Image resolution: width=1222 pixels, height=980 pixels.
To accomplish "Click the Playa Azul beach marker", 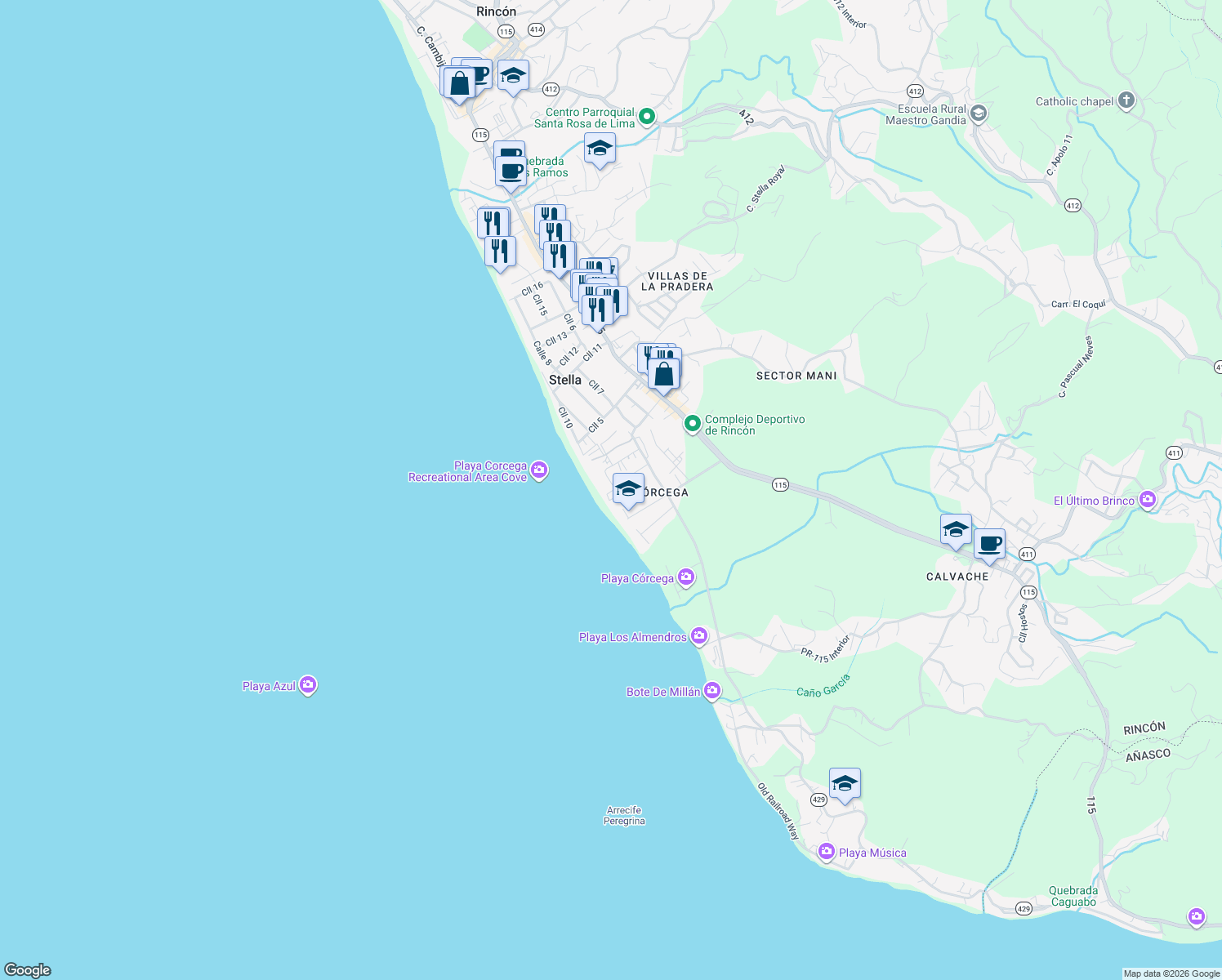I will click(x=306, y=686).
